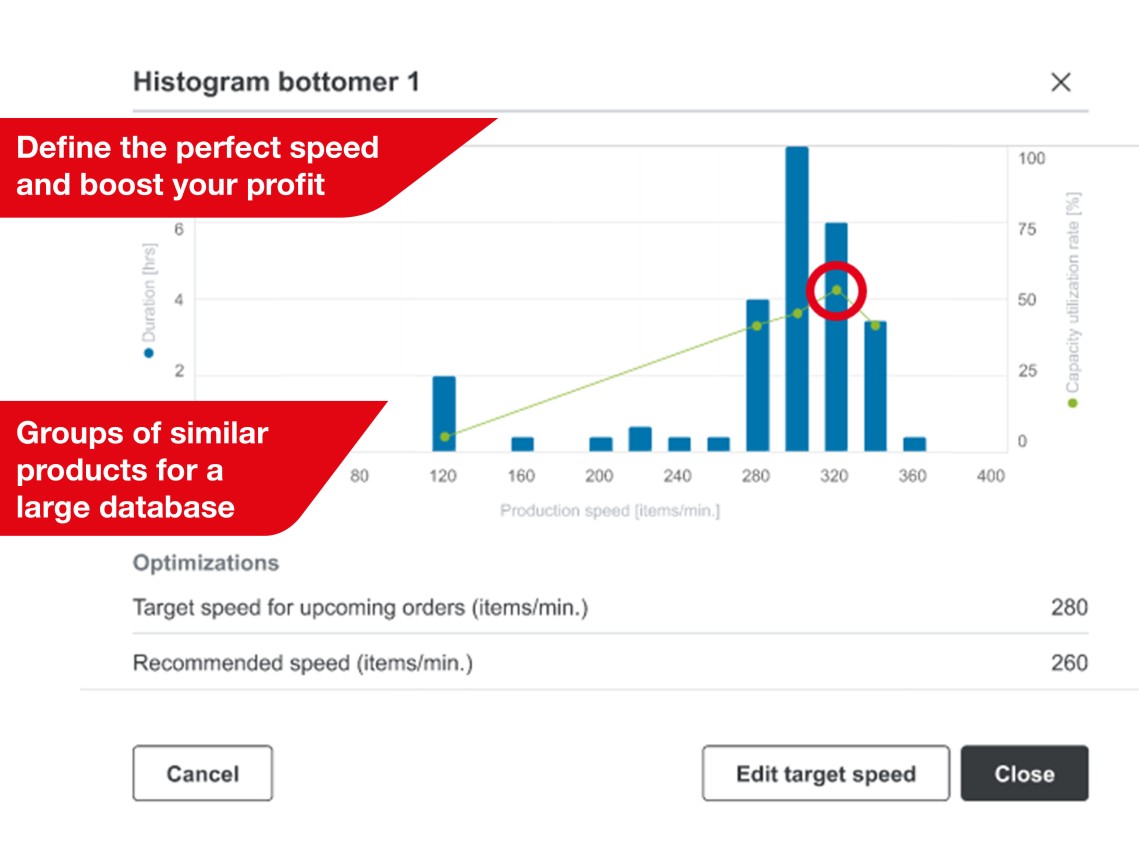The width and height of the screenshot is (1139, 854).
Task: Toggle the green Capacity utilization legend dot
Action: (x=1072, y=403)
